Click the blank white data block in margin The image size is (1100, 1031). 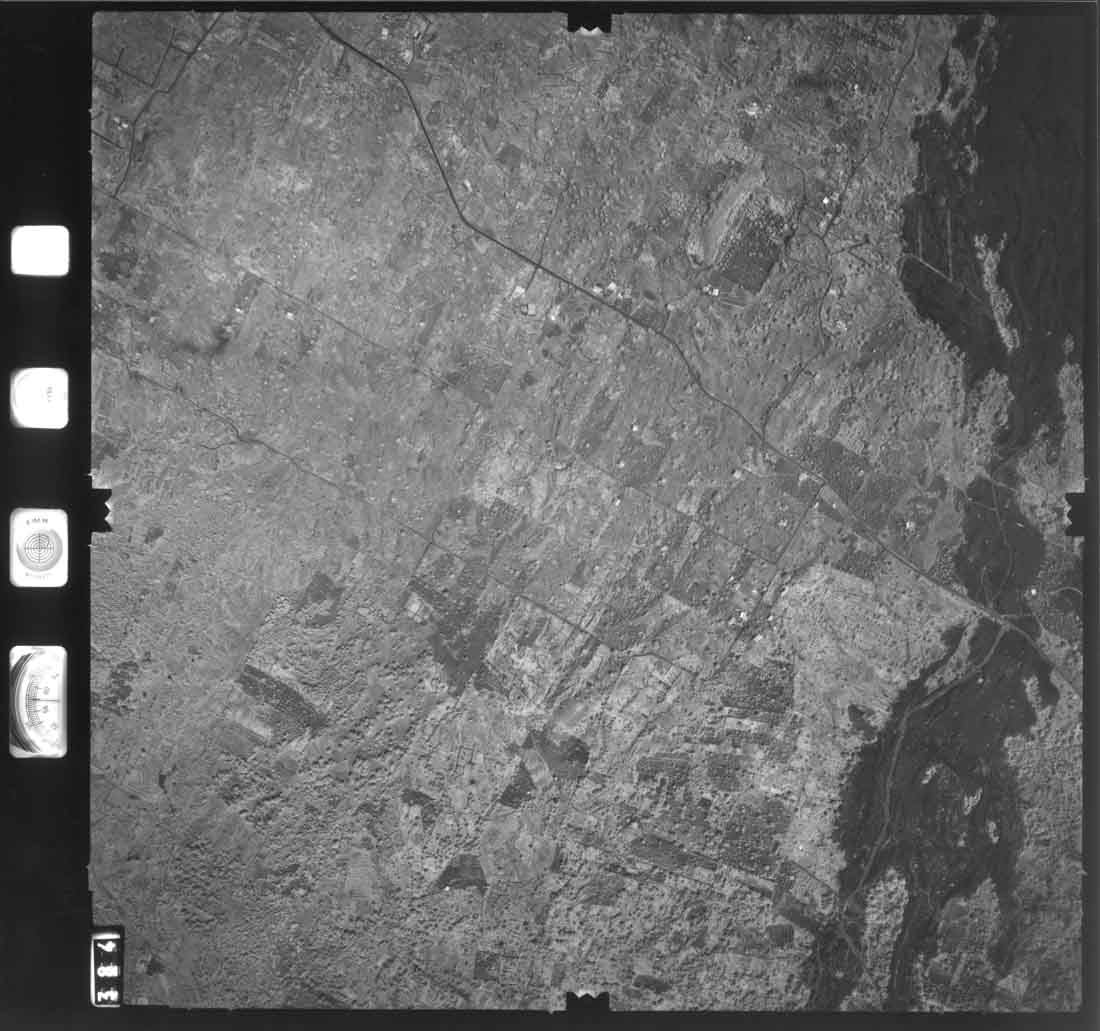pyautogui.click(x=40, y=250)
